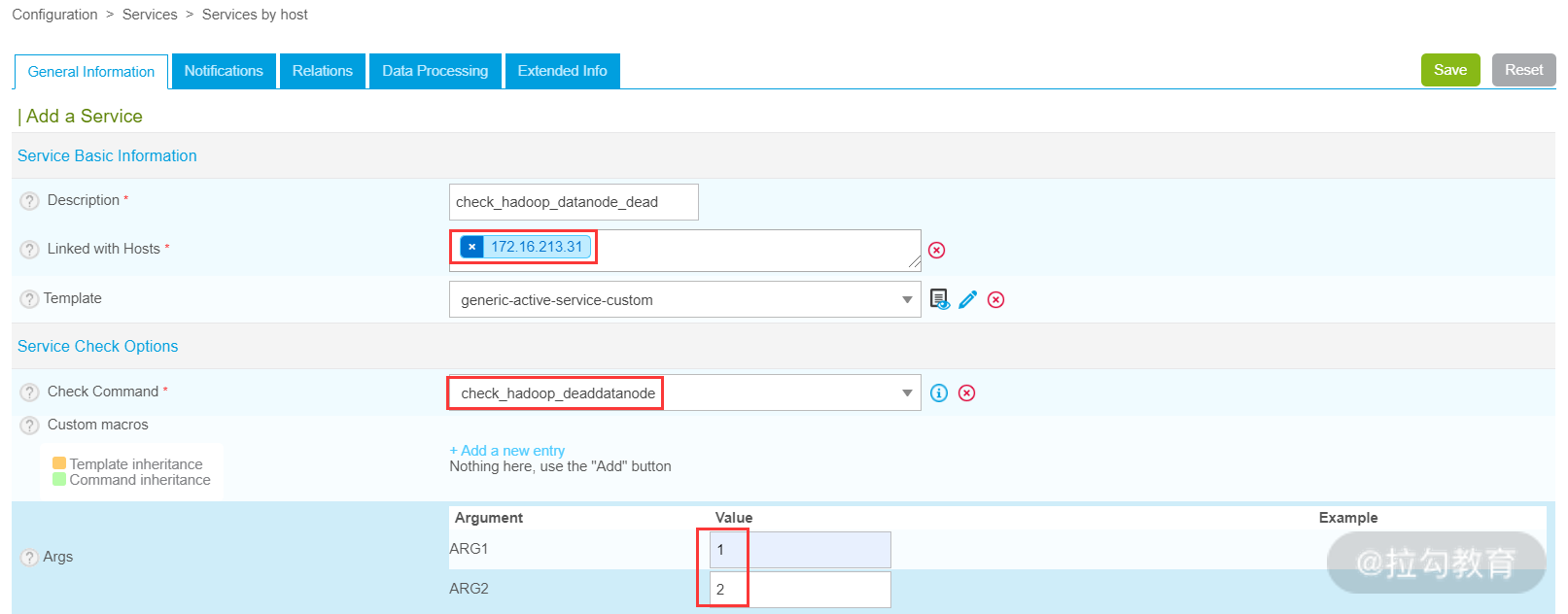Screen dimensions: 1568x614
Task: Open help icon next to Template
Action: [30, 299]
